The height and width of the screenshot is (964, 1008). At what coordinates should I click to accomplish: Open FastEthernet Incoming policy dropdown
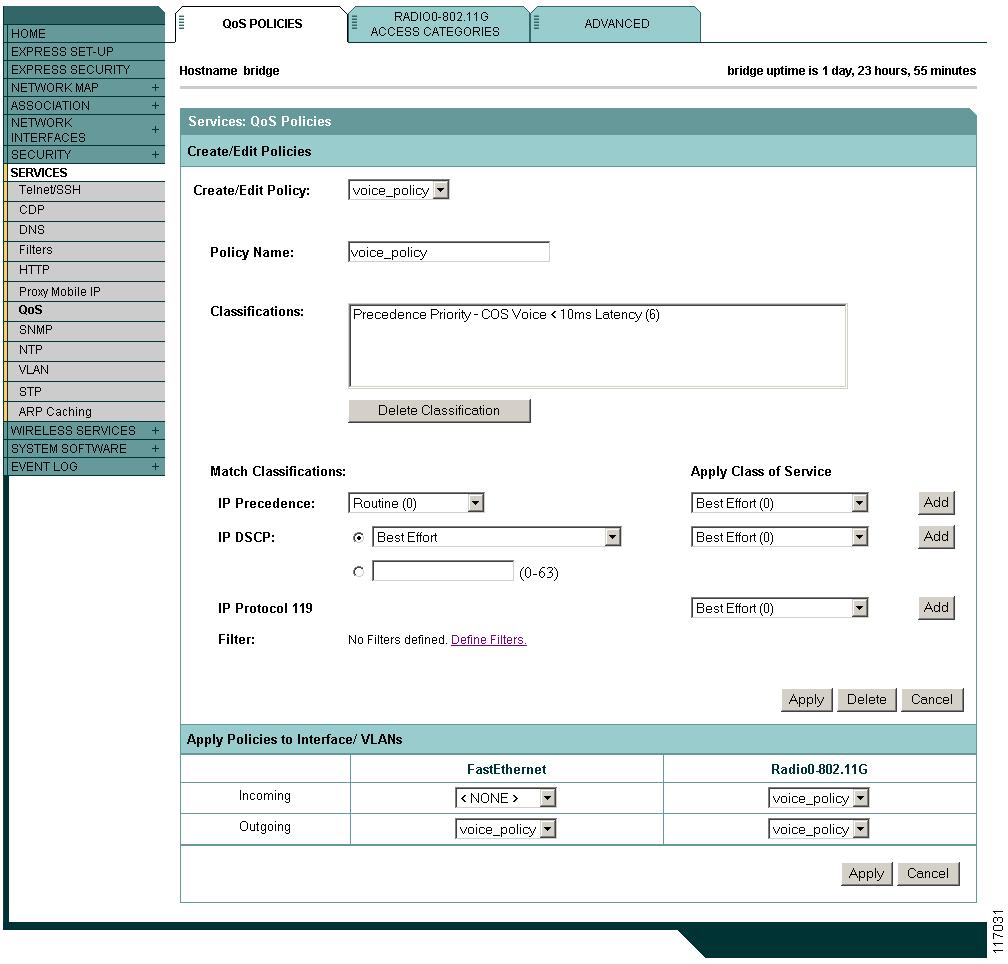coord(505,798)
